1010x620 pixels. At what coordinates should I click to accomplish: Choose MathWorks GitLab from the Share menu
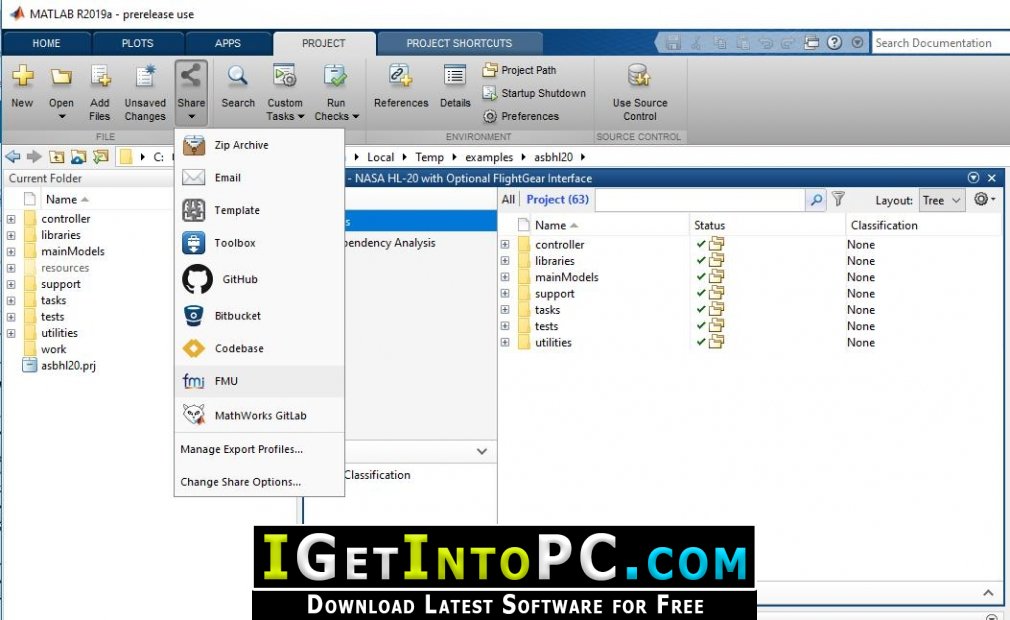point(260,415)
